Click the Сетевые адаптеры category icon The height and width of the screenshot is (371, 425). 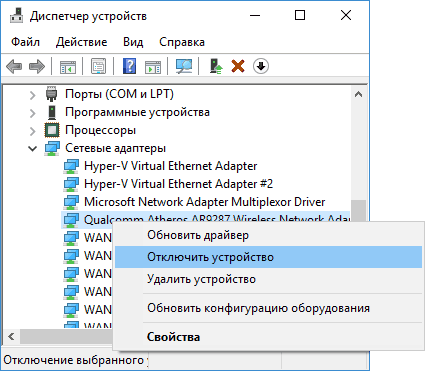[x=52, y=148]
